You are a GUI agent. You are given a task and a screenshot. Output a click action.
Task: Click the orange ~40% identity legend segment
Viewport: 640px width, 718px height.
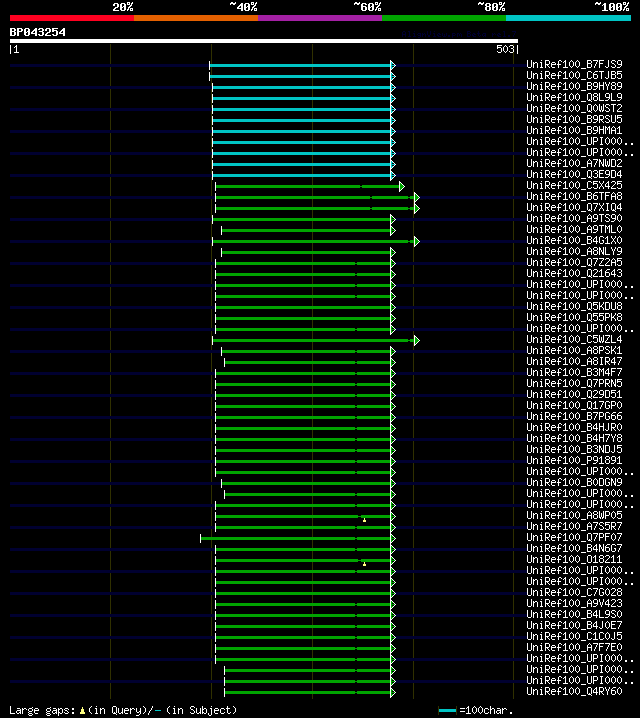(196, 18)
